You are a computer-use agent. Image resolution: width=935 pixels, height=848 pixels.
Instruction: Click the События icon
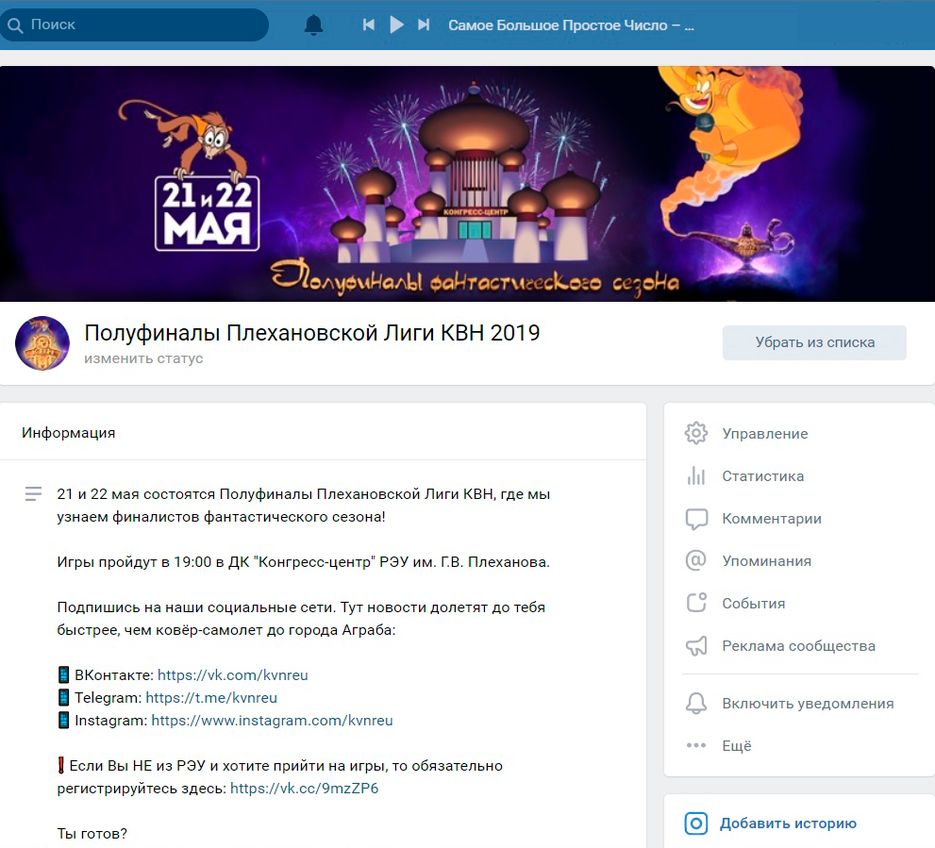(696, 603)
